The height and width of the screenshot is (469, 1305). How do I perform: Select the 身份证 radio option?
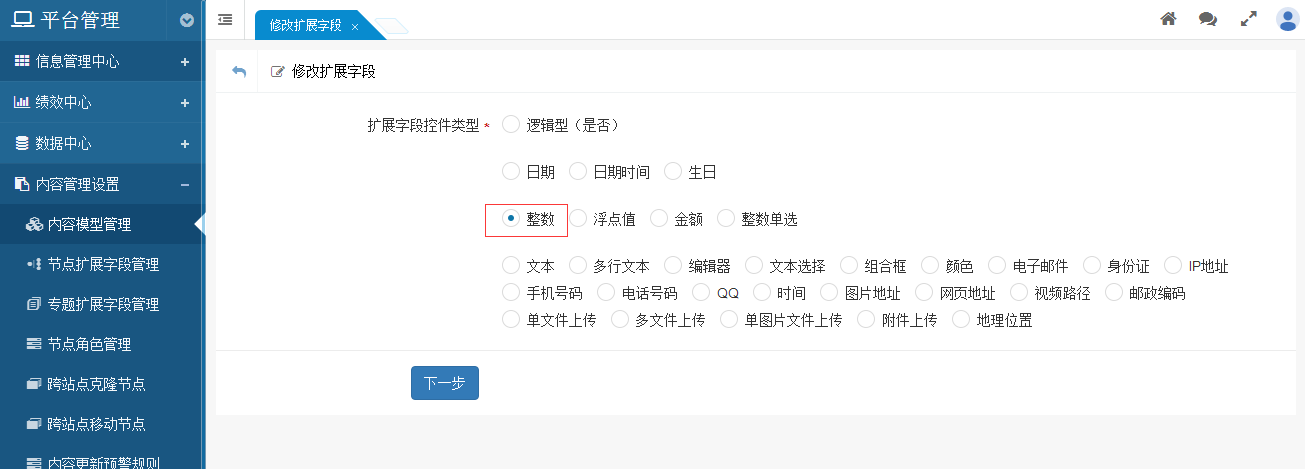pyautogui.click(x=1092, y=266)
